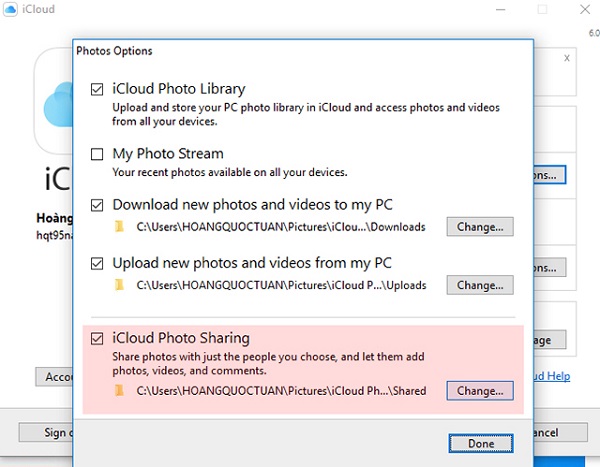Click the Shared folder path text
600x467 pixels.
point(281,390)
